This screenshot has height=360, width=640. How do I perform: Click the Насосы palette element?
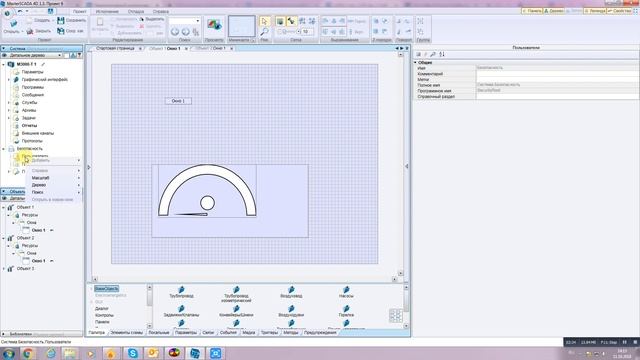click(x=346, y=292)
